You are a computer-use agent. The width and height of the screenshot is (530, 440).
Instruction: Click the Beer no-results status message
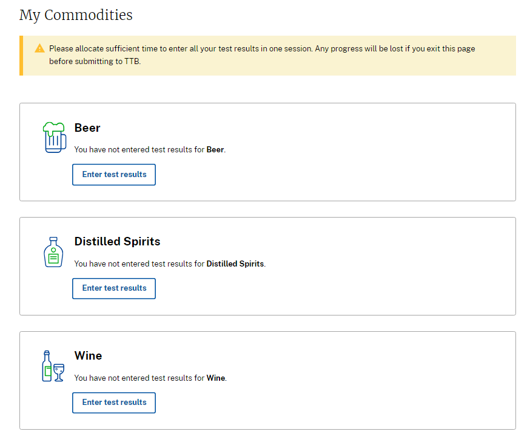(x=150, y=150)
